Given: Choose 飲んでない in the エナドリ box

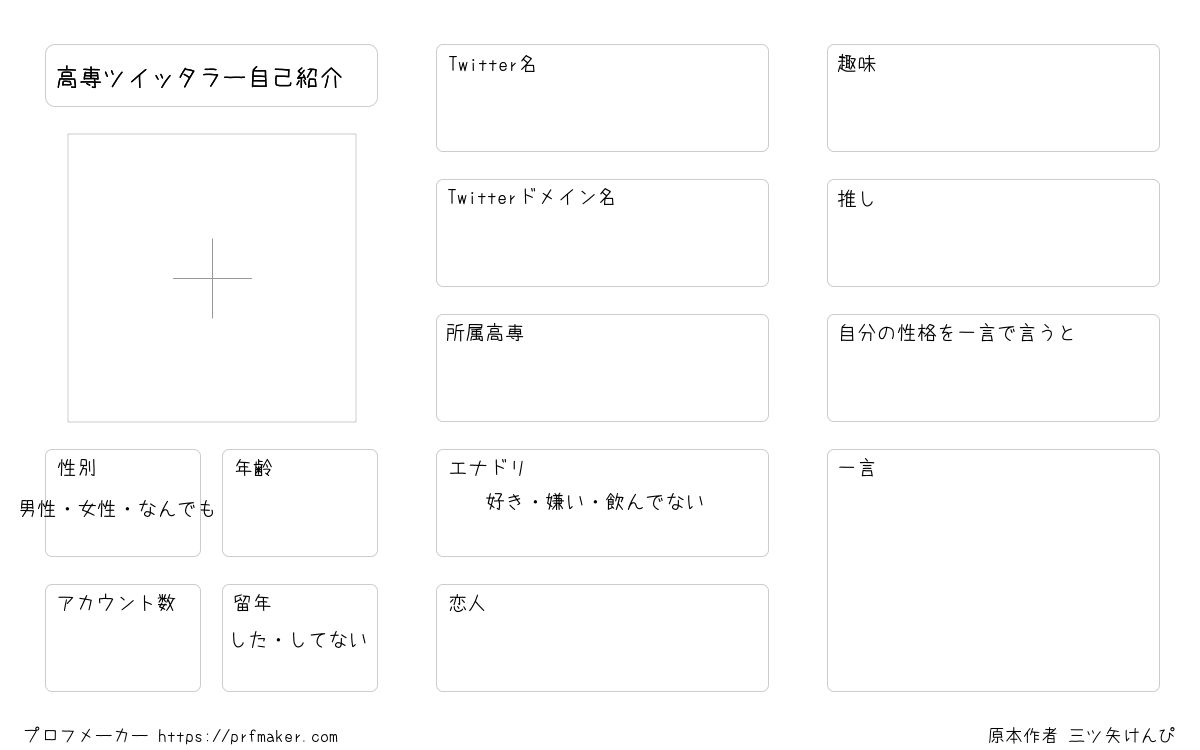Looking at the screenshot, I should point(655,502).
